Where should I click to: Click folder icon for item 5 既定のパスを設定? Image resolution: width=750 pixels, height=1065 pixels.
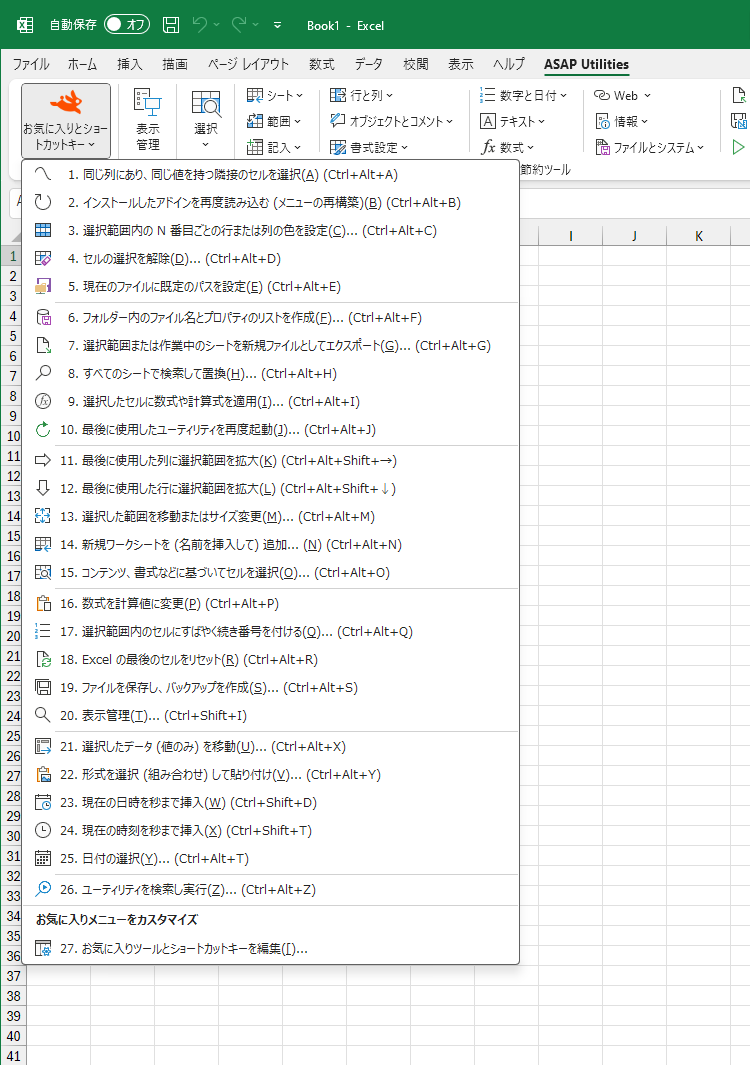pyautogui.click(x=43, y=286)
